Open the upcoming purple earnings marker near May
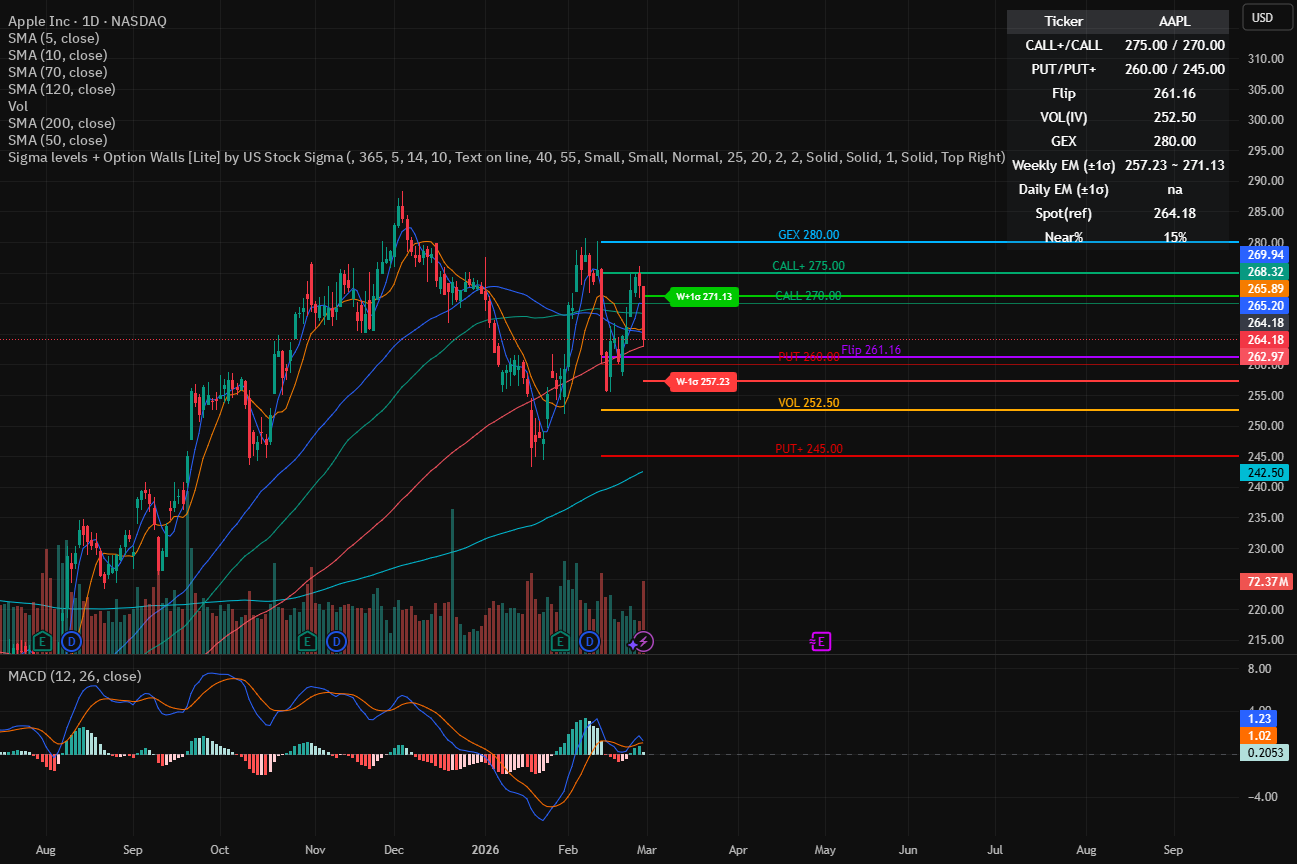 click(821, 641)
